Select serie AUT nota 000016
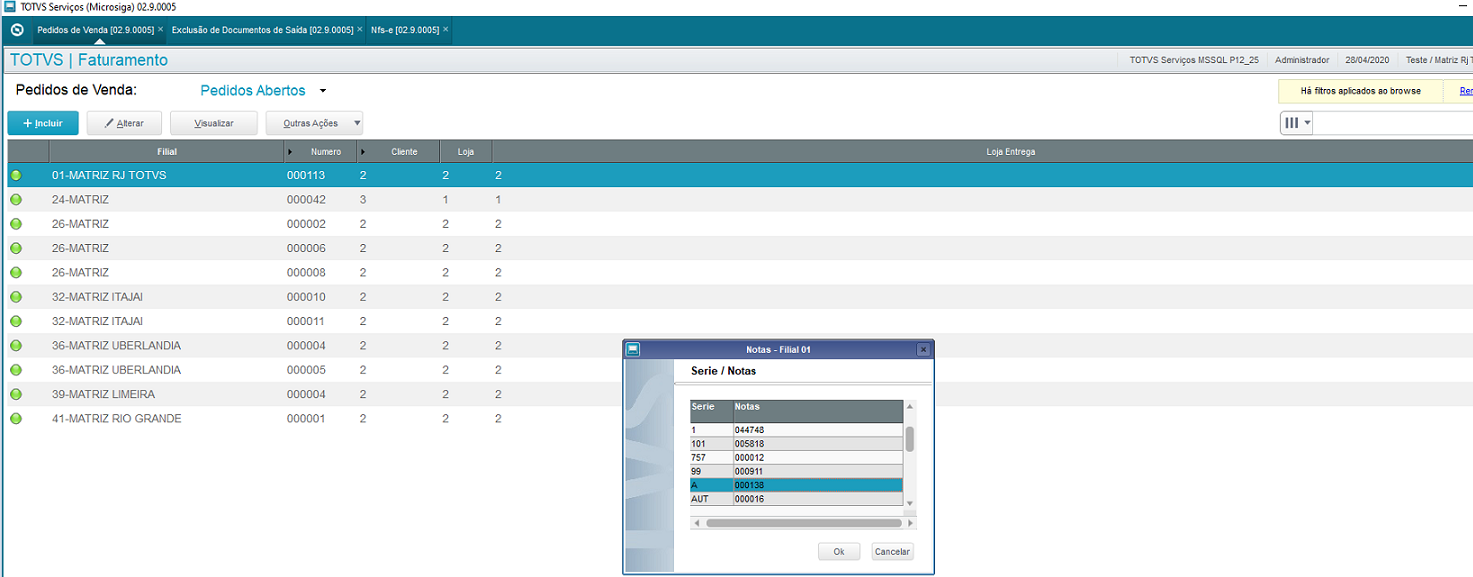The width and height of the screenshot is (1473, 577). 796,499
